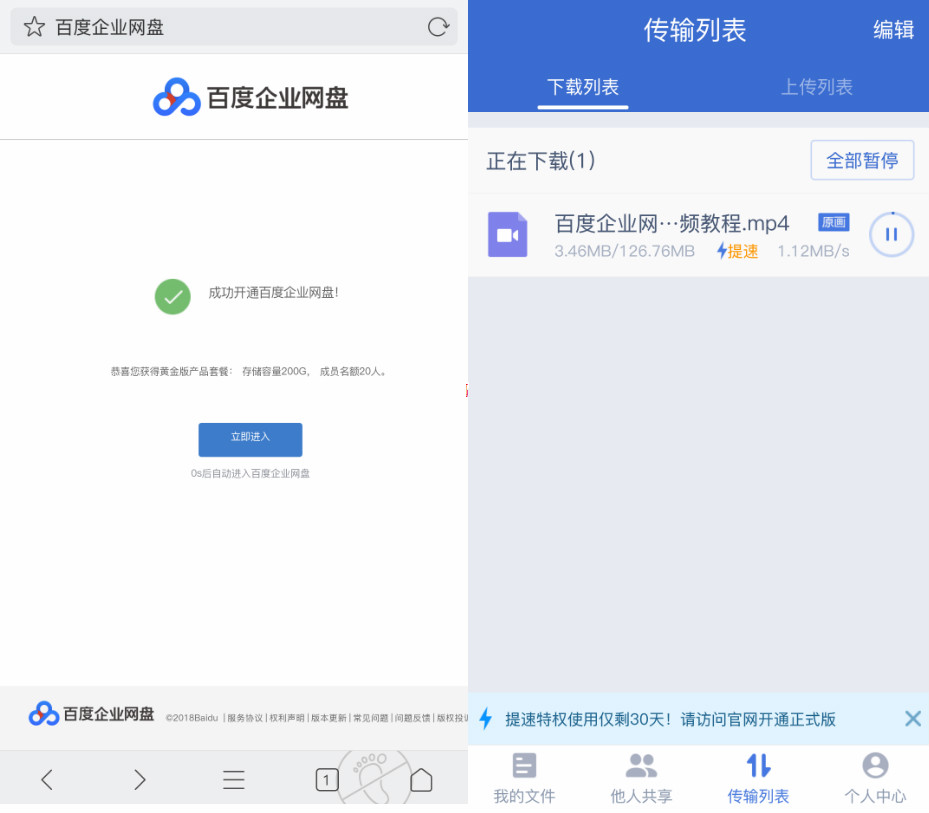This screenshot has height=813, width=929.
Task: Open the 个人中心 personal center
Action: [875, 777]
